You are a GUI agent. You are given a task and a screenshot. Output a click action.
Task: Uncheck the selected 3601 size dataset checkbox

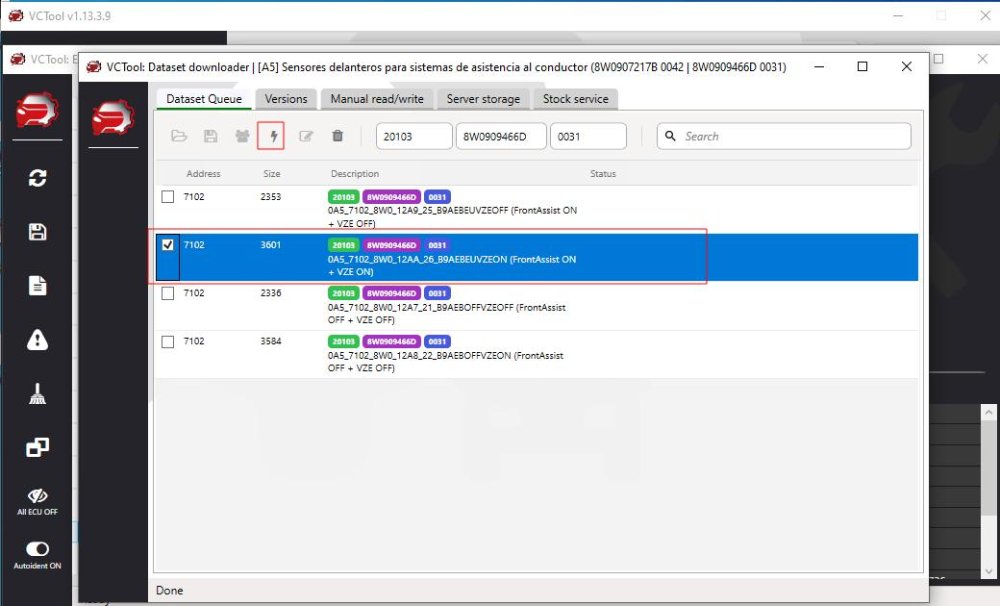click(168, 245)
